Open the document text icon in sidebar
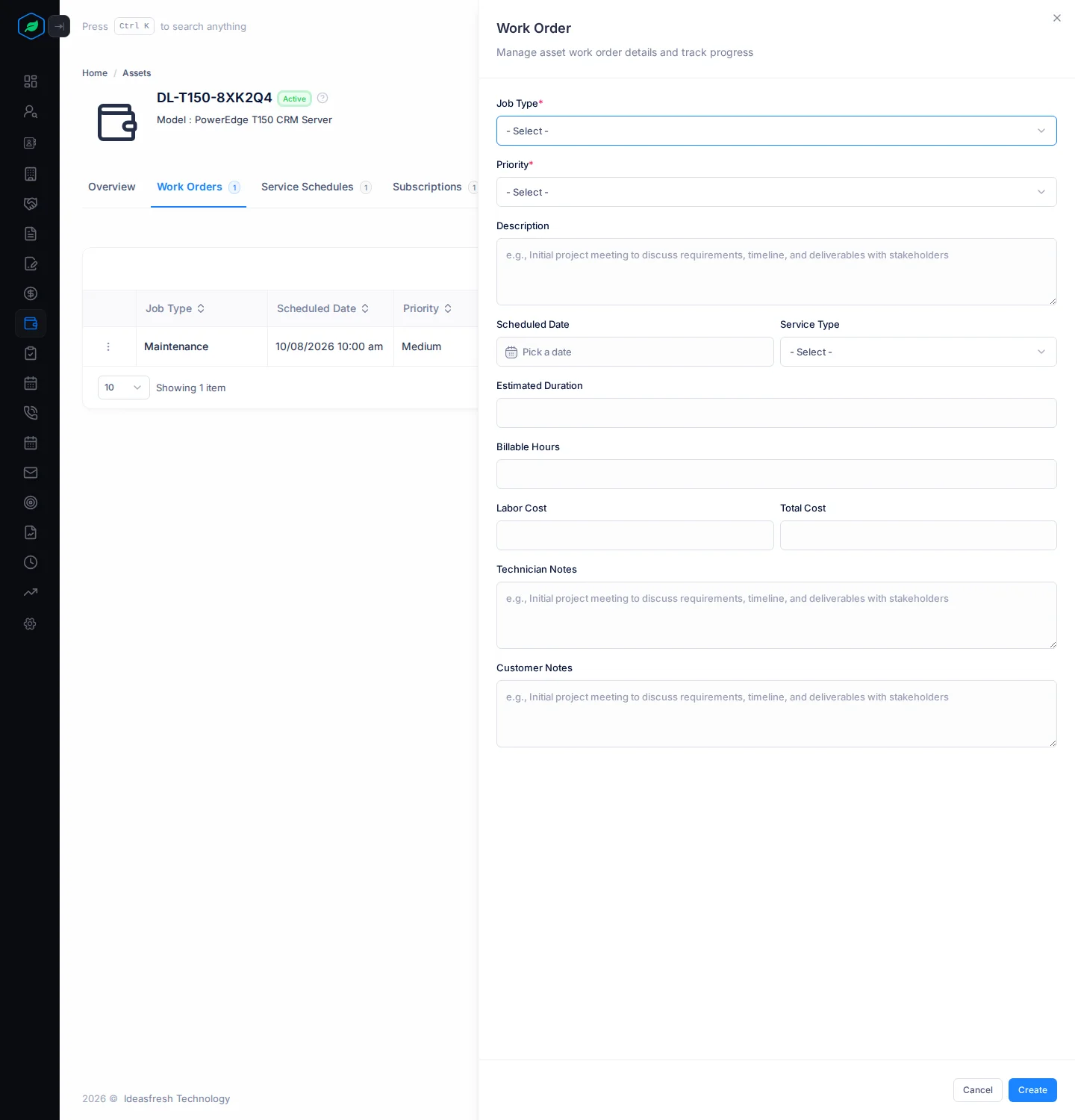 click(31, 234)
